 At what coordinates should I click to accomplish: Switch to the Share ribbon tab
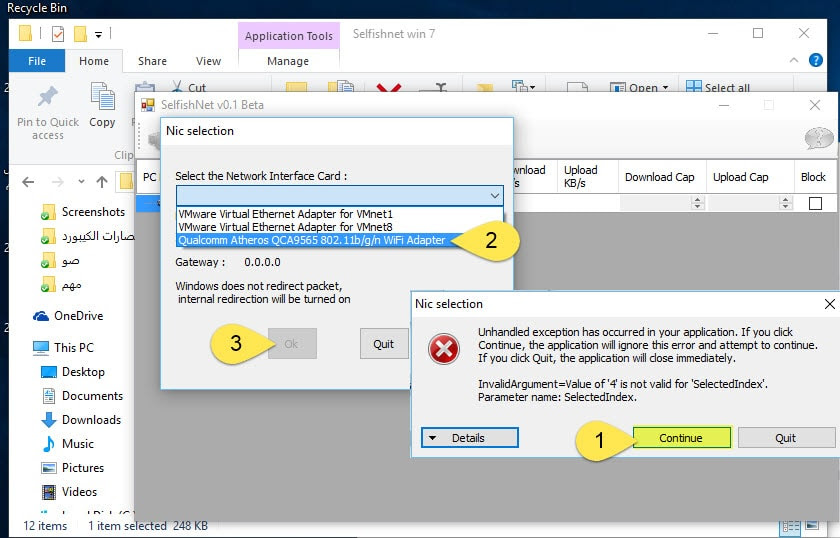[152, 61]
